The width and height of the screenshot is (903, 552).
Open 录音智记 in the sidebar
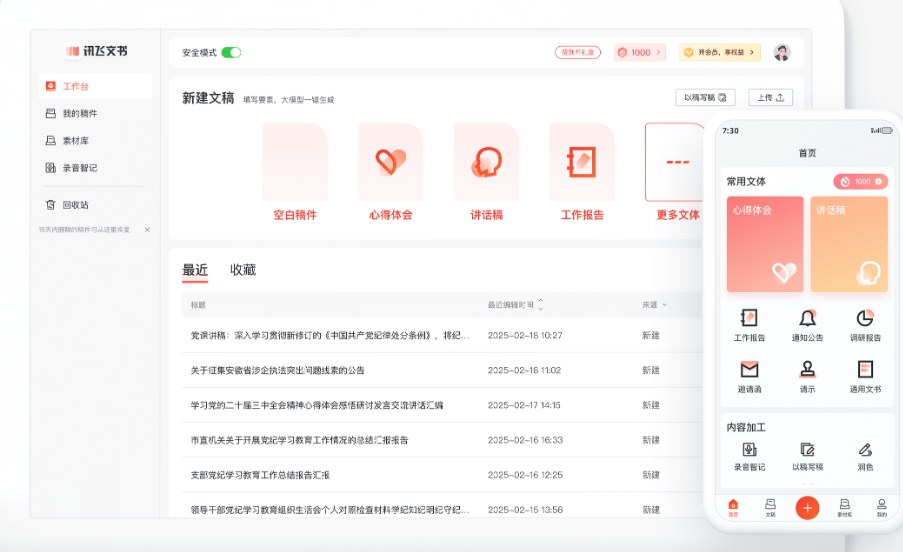click(x=71, y=167)
